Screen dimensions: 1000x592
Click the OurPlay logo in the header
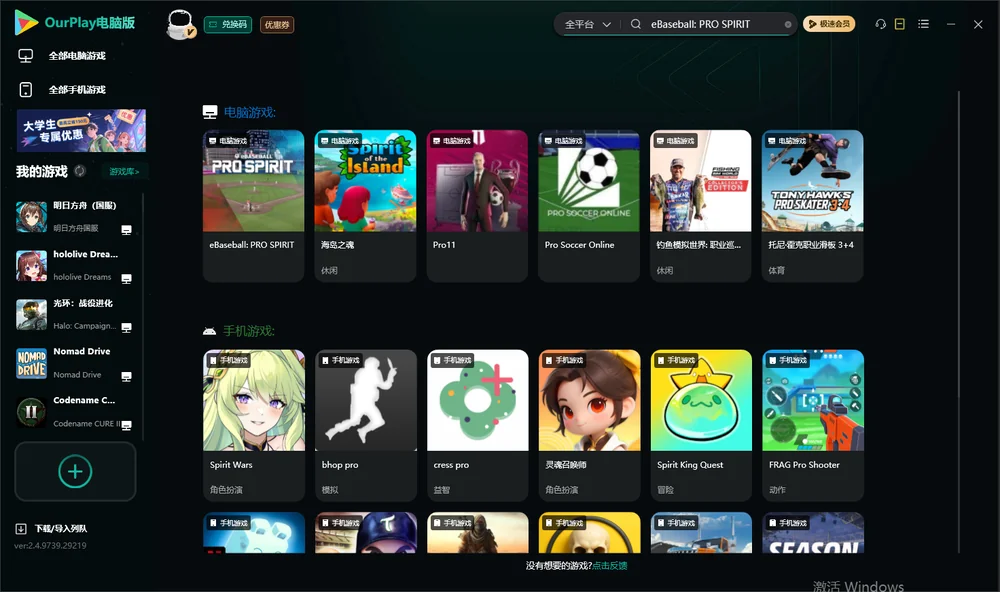[75, 23]
